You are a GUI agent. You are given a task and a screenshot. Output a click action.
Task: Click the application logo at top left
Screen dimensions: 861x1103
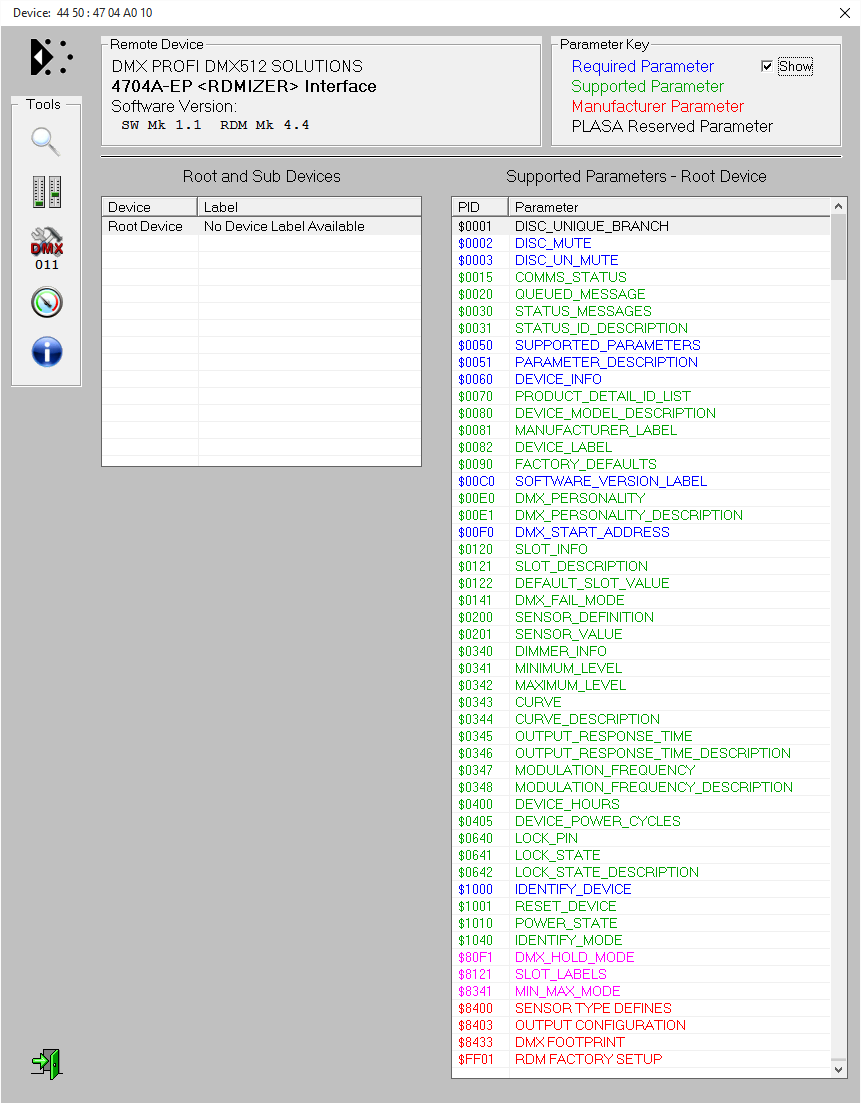pyautogui.click(x=50, y=57)
